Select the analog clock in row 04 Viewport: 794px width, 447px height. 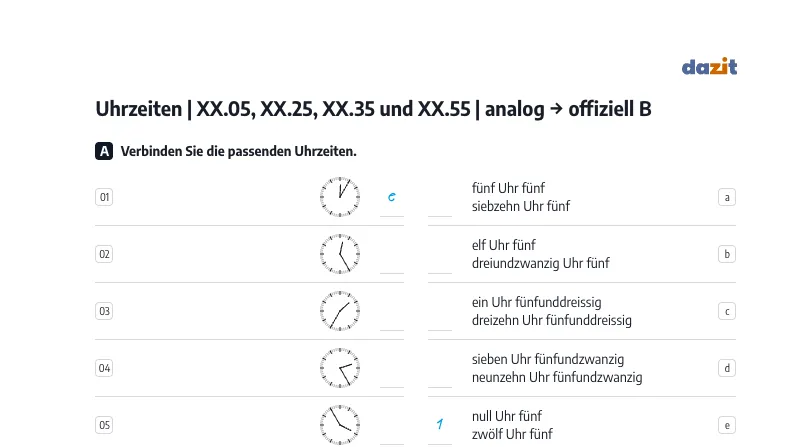340,368
